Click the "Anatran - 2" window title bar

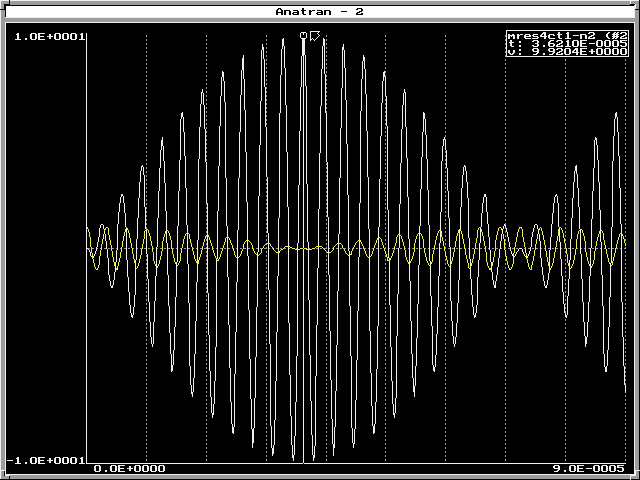[320, 11]
